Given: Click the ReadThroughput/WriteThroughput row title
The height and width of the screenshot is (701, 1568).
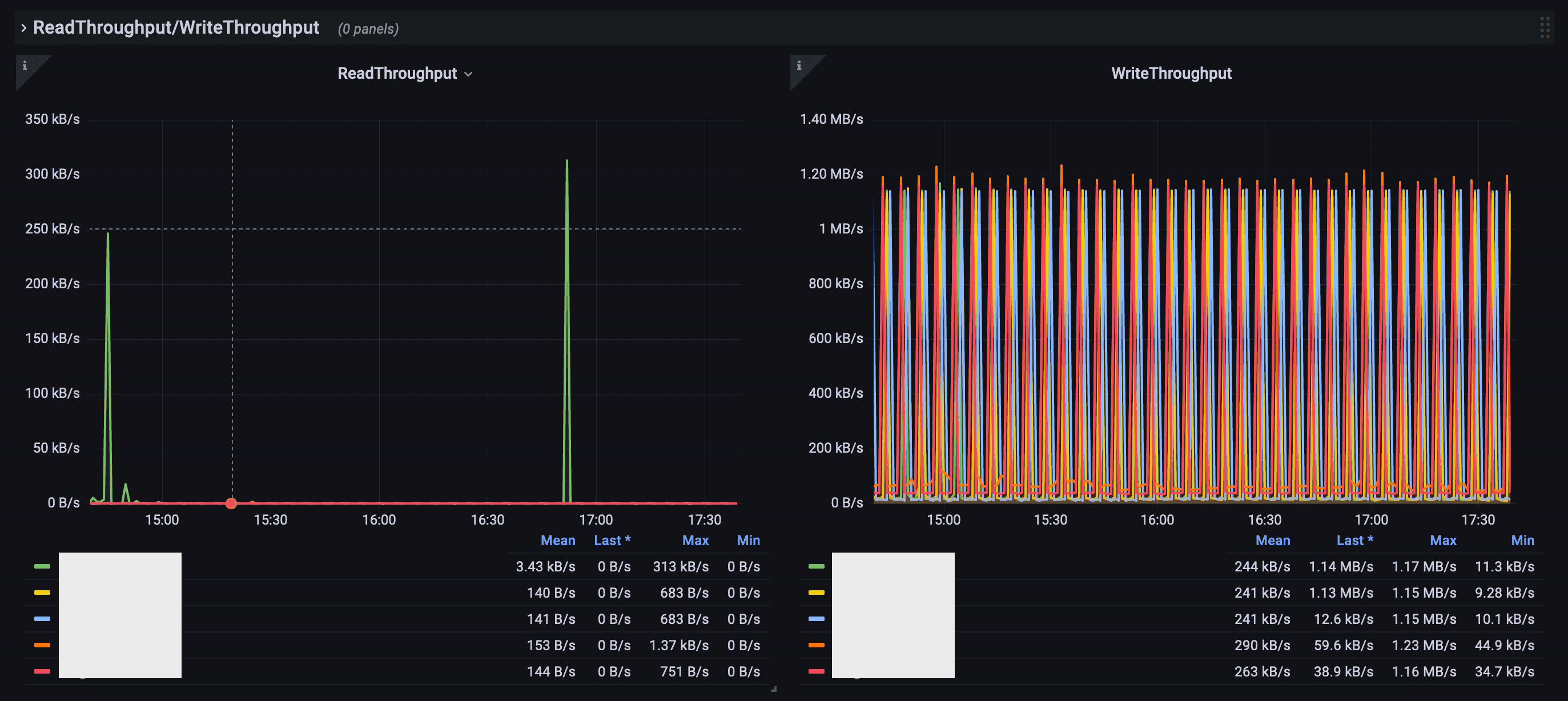Looking at the screenshot, I should click(x=176, y=28).
